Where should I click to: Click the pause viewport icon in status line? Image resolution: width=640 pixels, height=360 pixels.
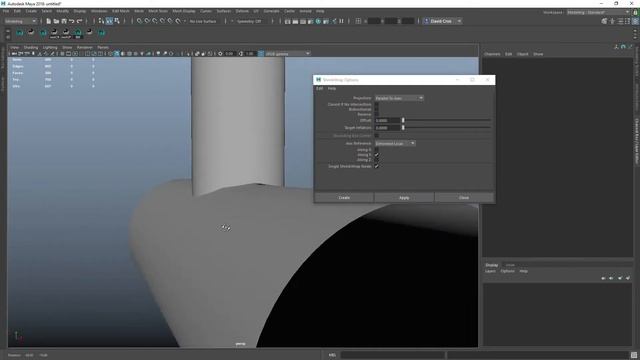[x=341, y=21]
